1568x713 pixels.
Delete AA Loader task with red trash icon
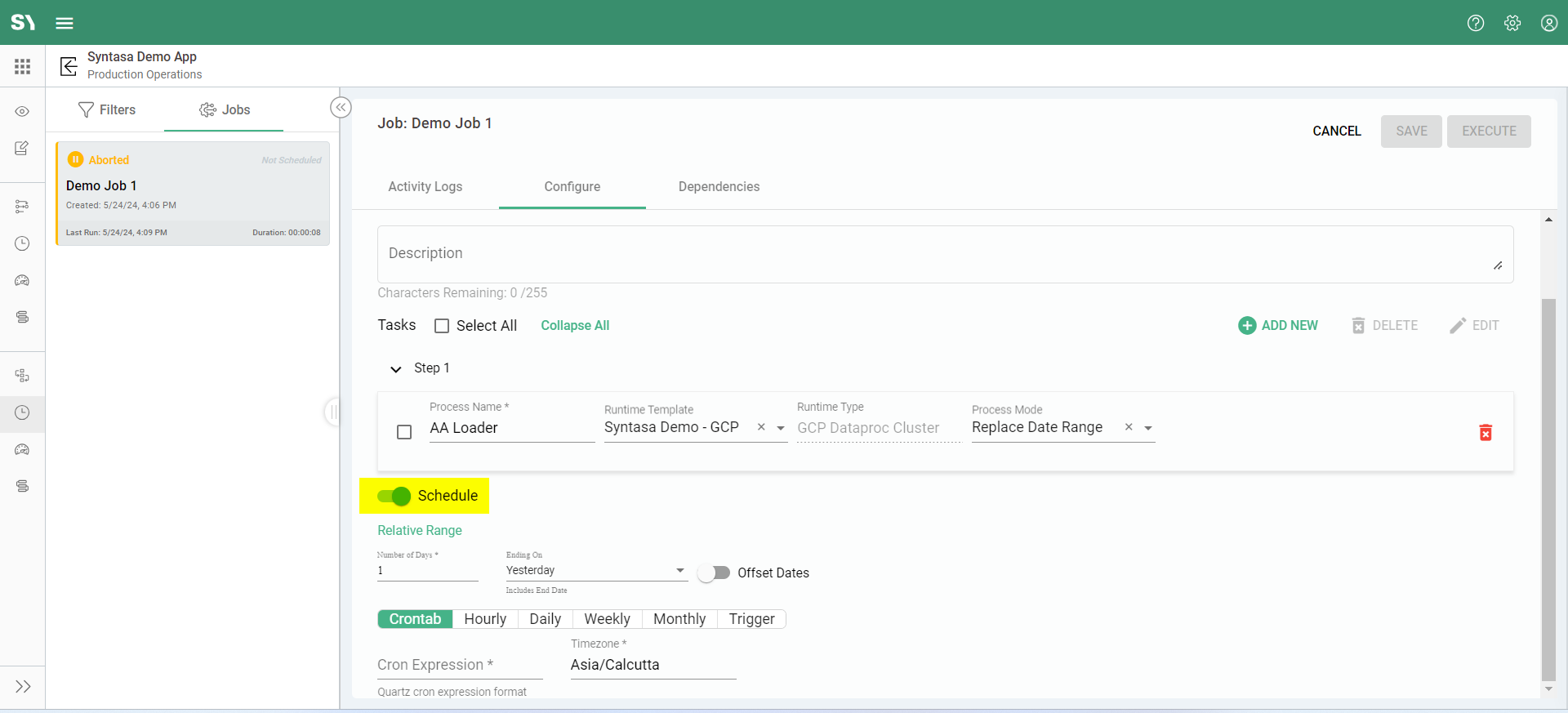[1486, 432]
